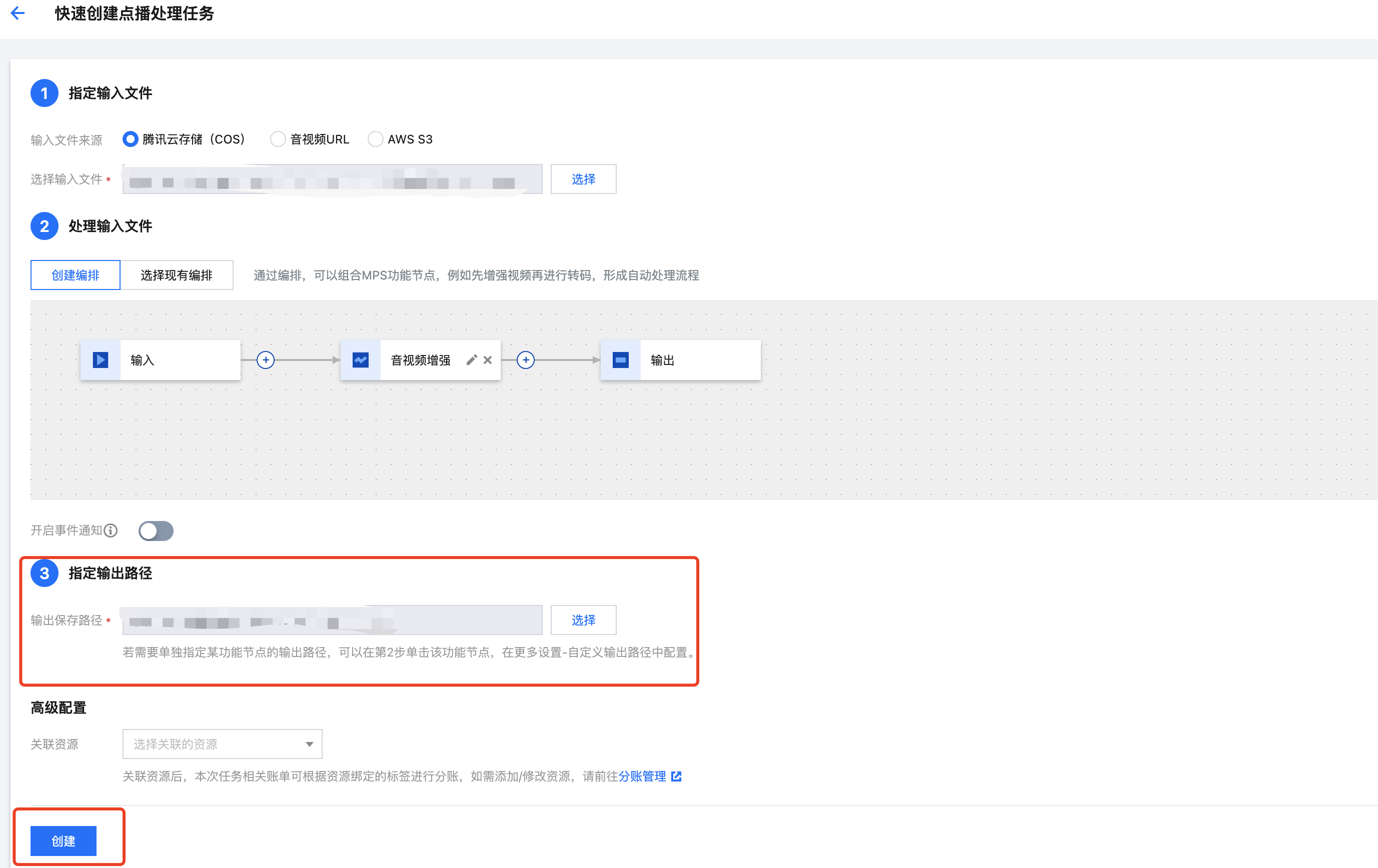Click the info icon next to 开启事件通知
The height and width of the screenshot is (868, 1378).
pyautogui.click(x=111, y=530)
